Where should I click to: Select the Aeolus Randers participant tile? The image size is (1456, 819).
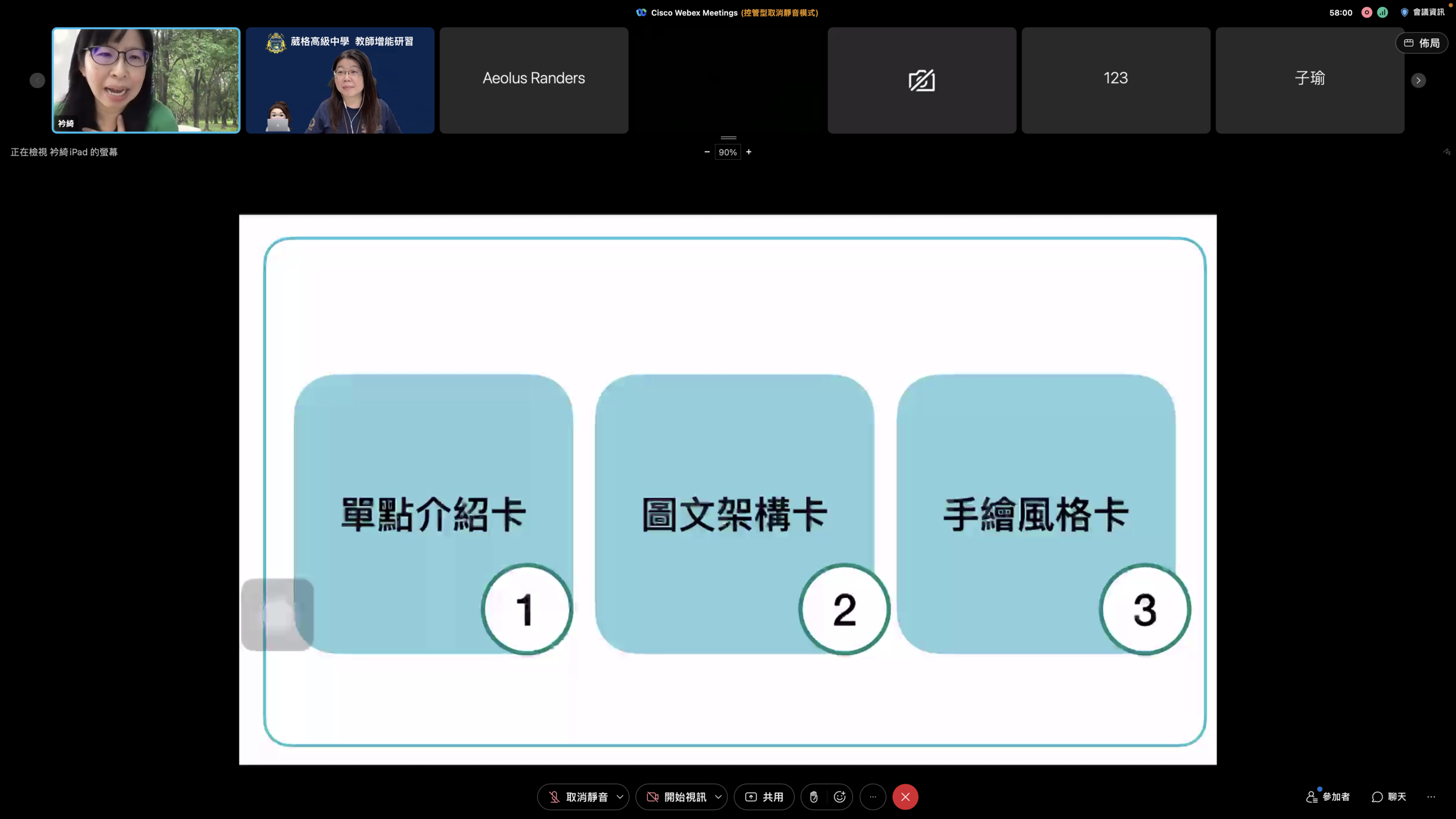click(533, 80)
